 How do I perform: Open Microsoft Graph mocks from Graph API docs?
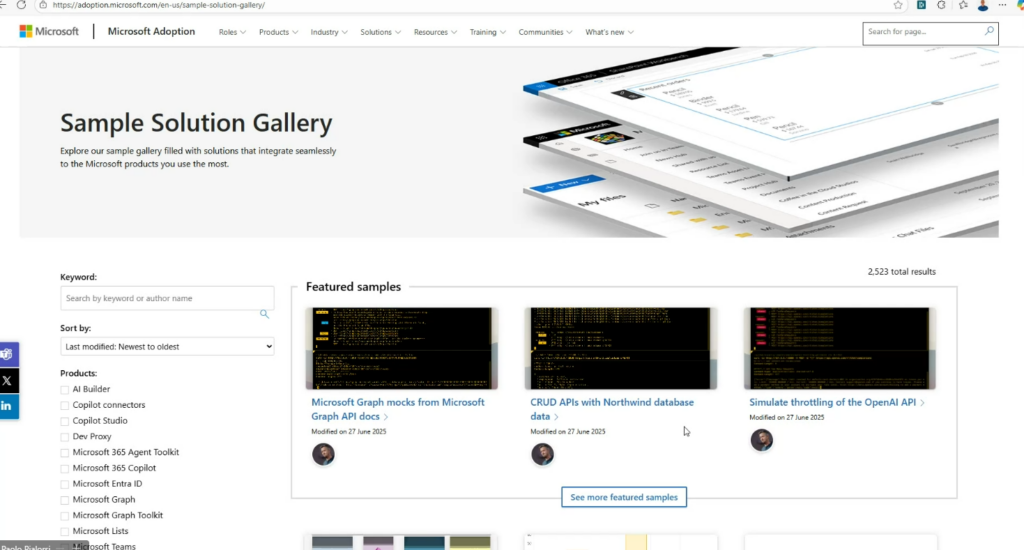pyautogui.click(x=398, y=409)
